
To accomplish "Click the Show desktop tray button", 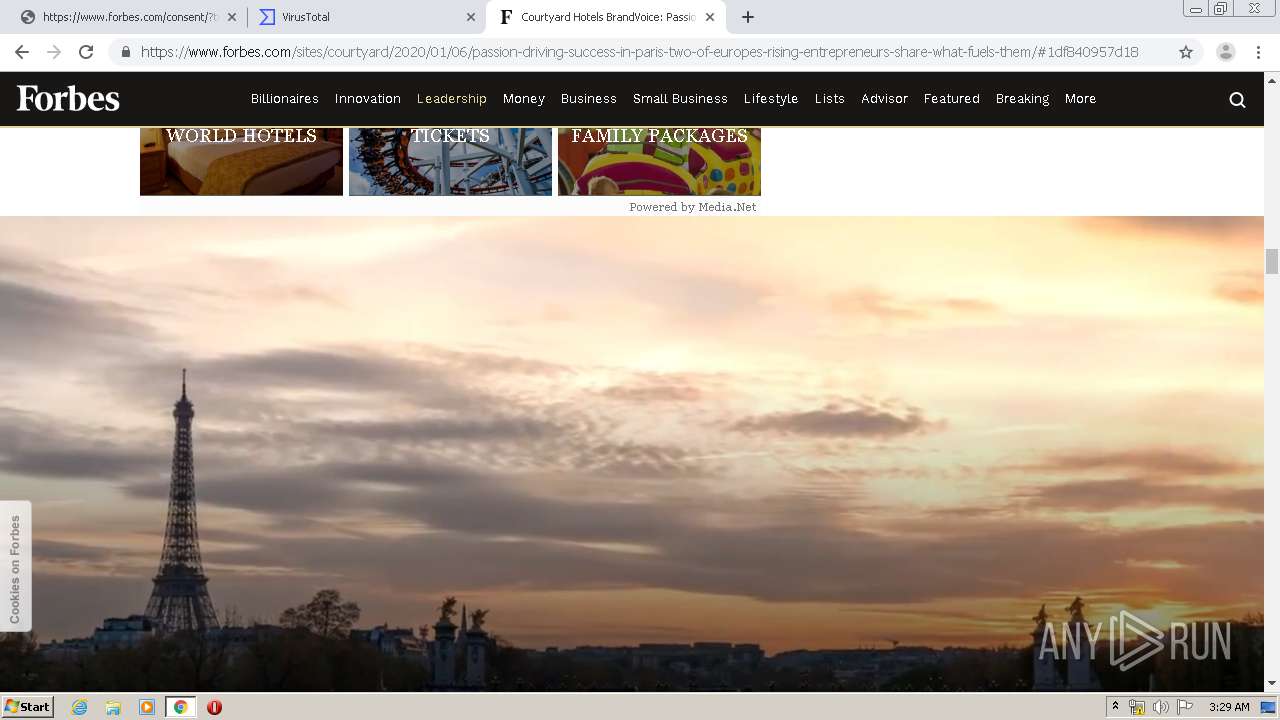I will pyautogui.click(x=1268, y=707).
